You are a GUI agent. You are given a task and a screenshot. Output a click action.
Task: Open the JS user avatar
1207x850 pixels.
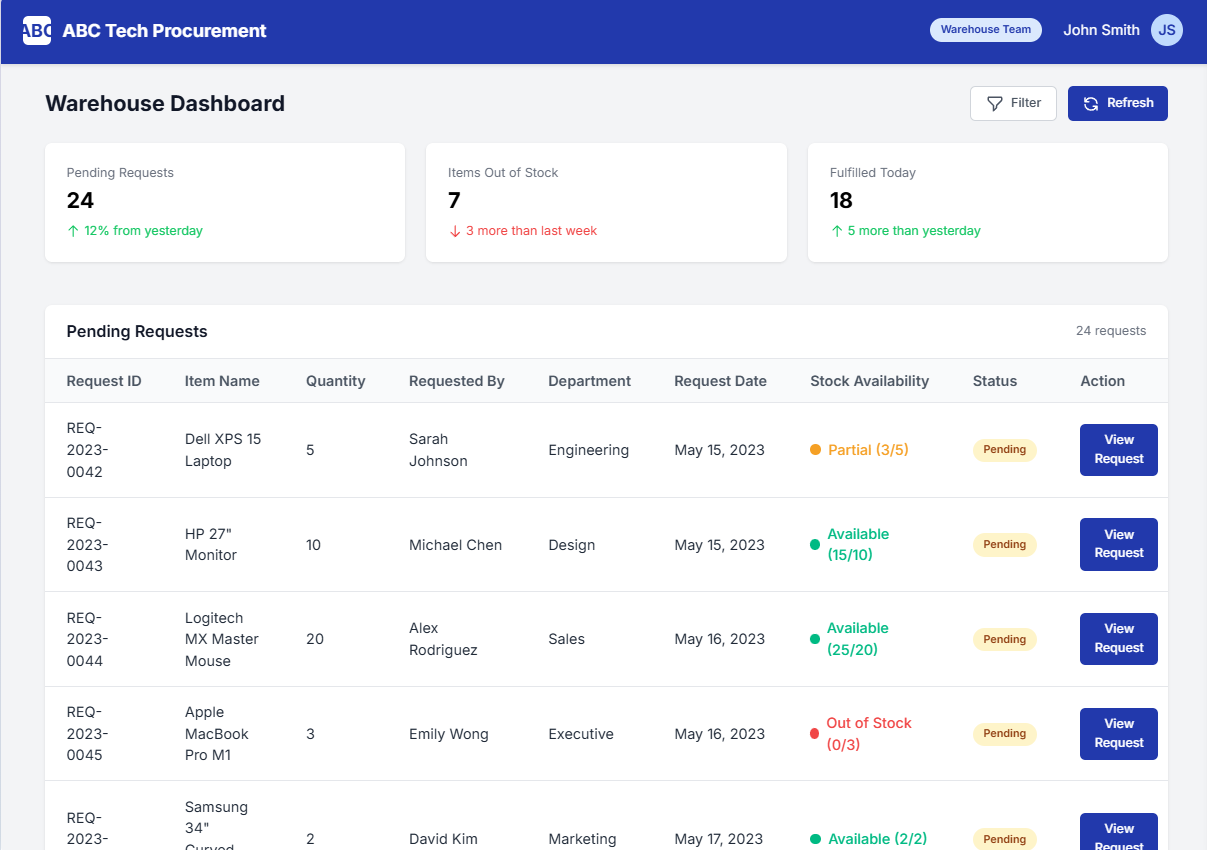click(x=1167, y=30)
